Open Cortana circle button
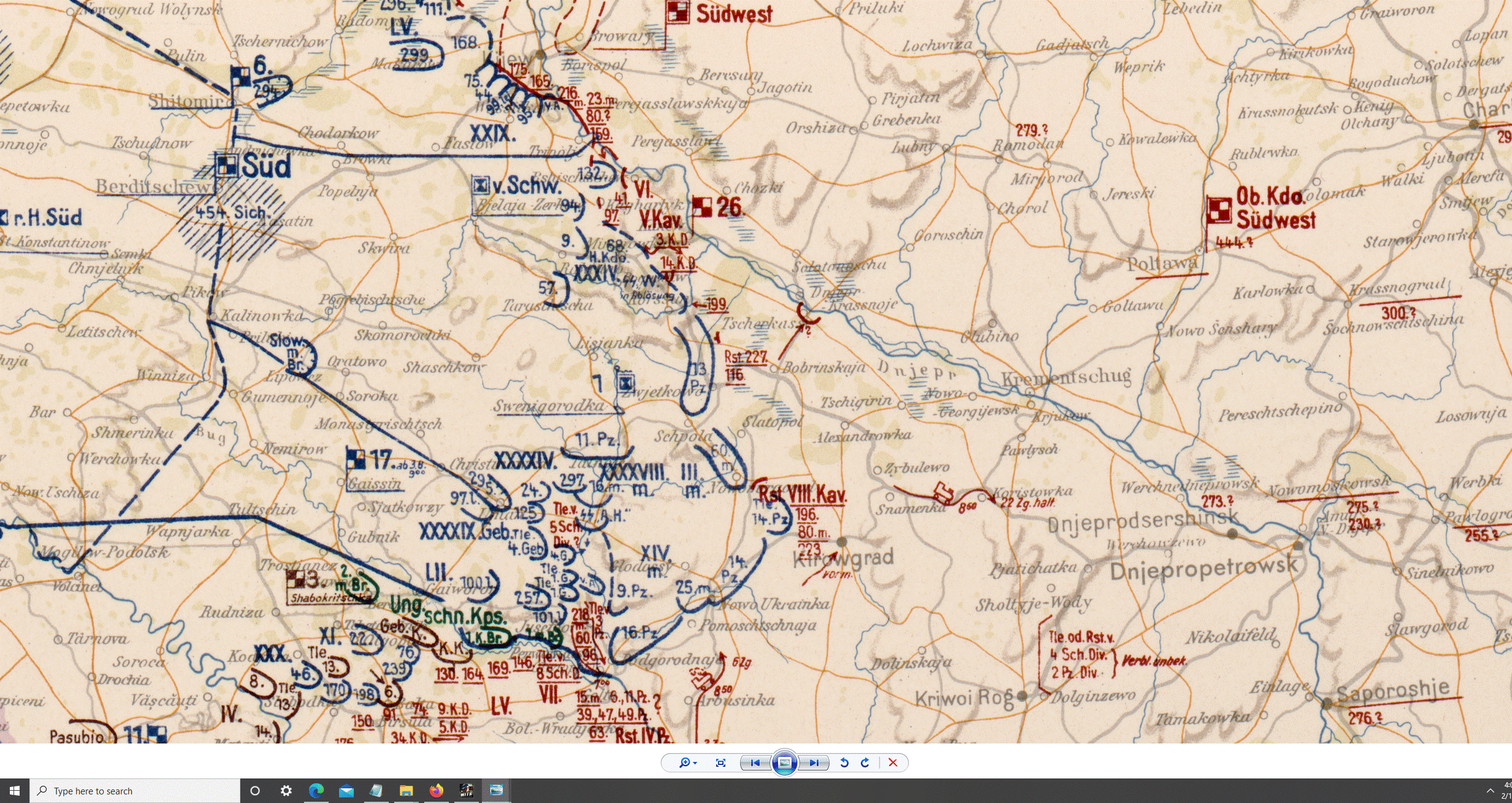The height and width of the screenshot is (803, 1512). click(255, 791)
